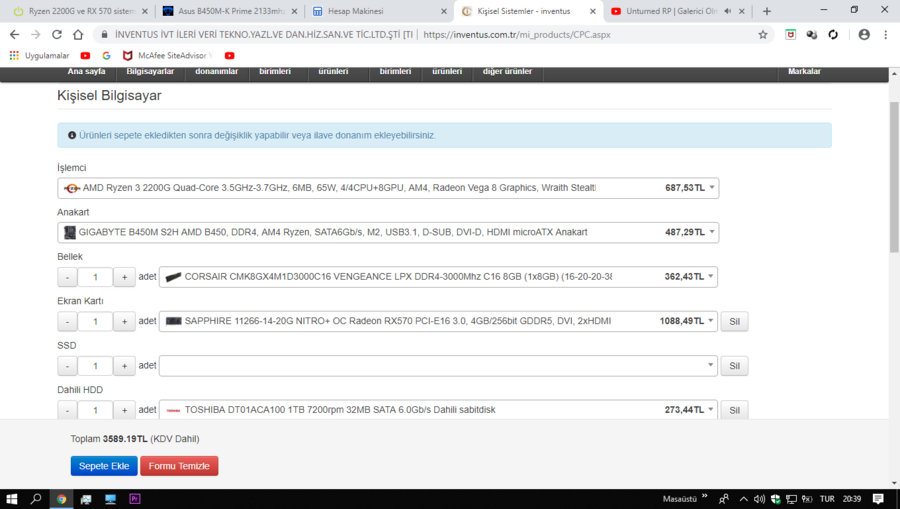Switch to Asus B450M-K Prime tab

[x=230, y=11]
